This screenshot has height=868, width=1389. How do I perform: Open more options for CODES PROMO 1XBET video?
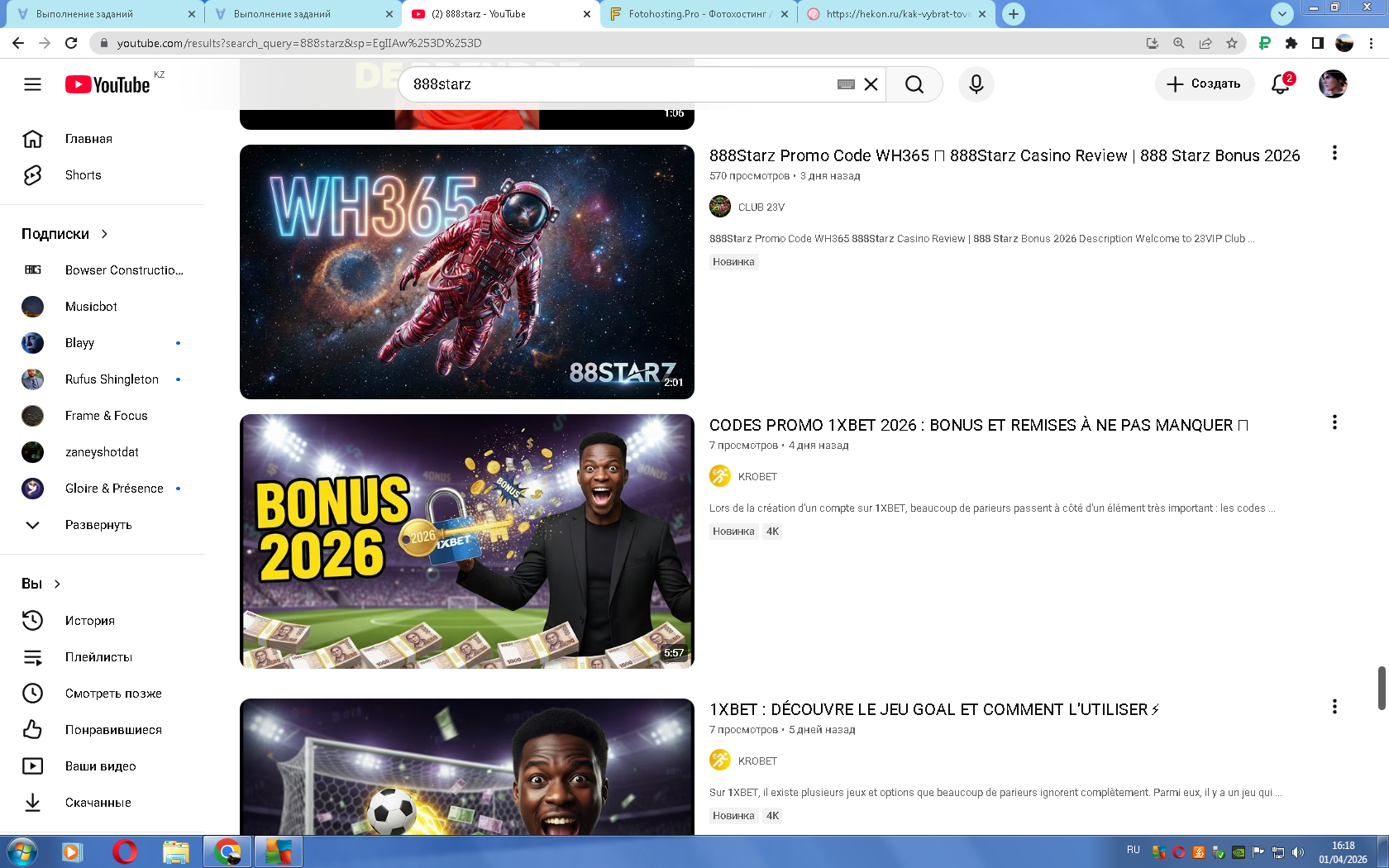[x=1334, y=422]
